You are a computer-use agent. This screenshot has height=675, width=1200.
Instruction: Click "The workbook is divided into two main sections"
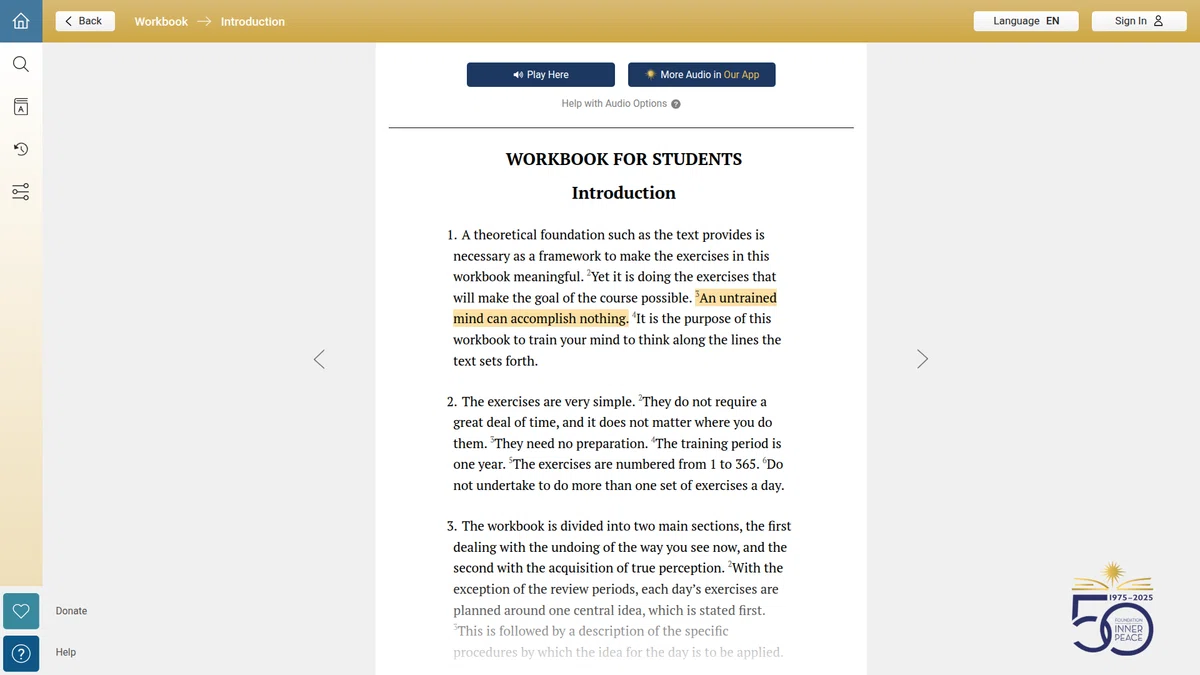[601, 526]
